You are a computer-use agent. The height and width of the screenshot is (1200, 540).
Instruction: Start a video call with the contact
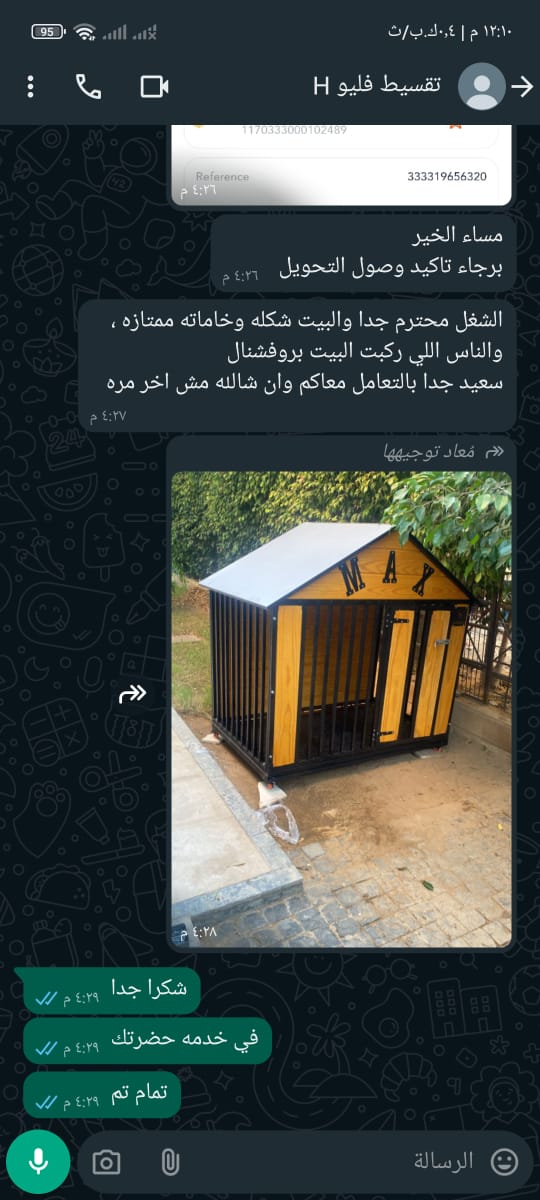pyautogui.click(x=154, y=87)
